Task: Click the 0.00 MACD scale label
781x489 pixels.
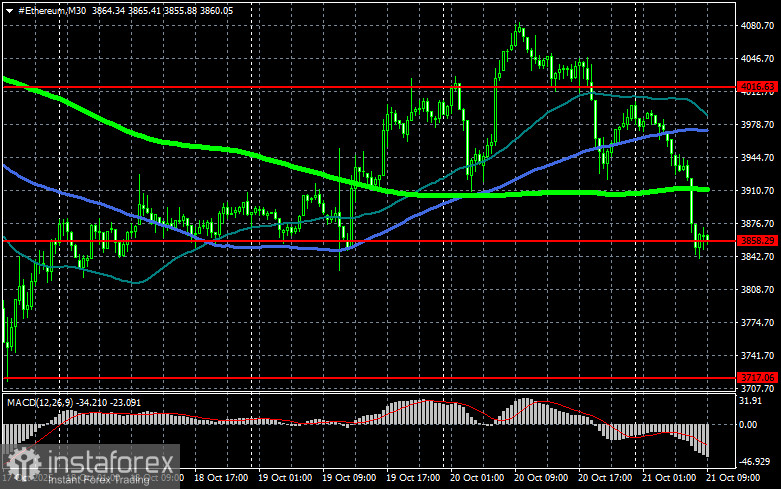Action: click(x=749, y=425)
